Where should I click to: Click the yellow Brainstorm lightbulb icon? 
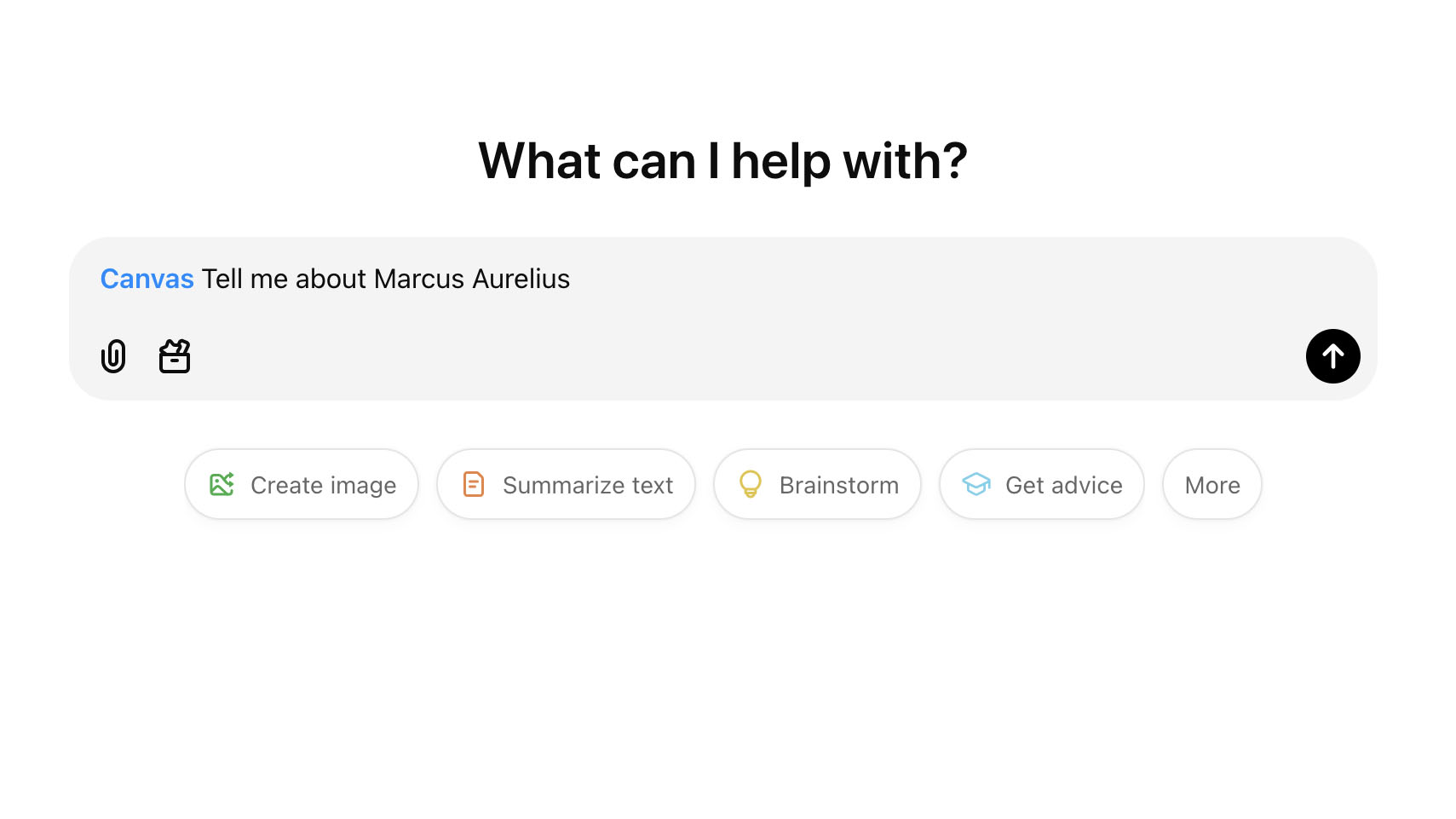(x=751, y=484)
